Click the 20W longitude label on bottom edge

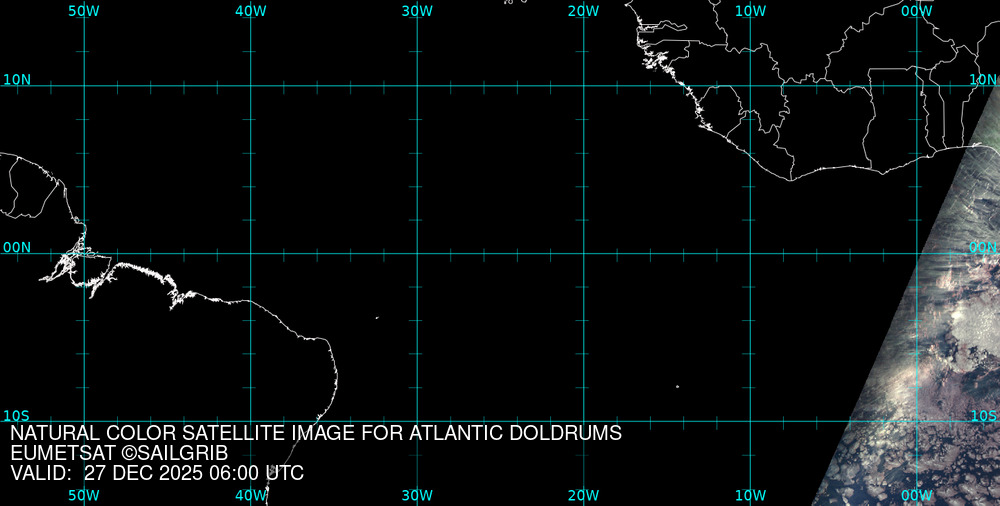coord(583,495)
